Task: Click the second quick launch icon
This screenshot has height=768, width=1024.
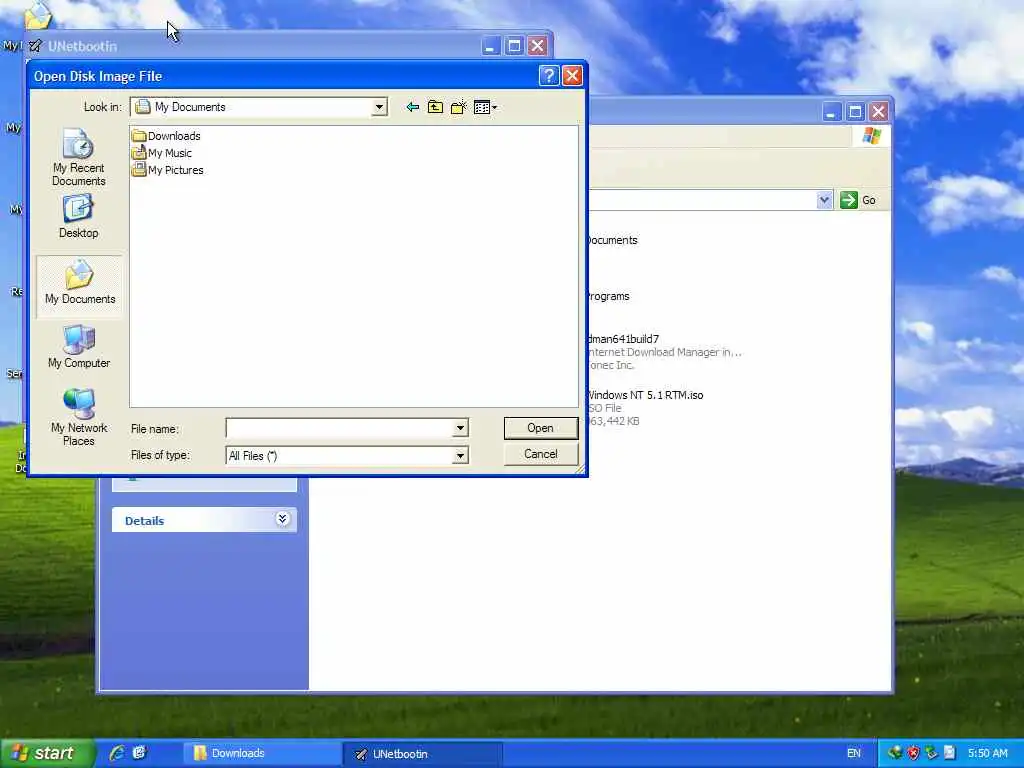Action: (x=139, y=753)
